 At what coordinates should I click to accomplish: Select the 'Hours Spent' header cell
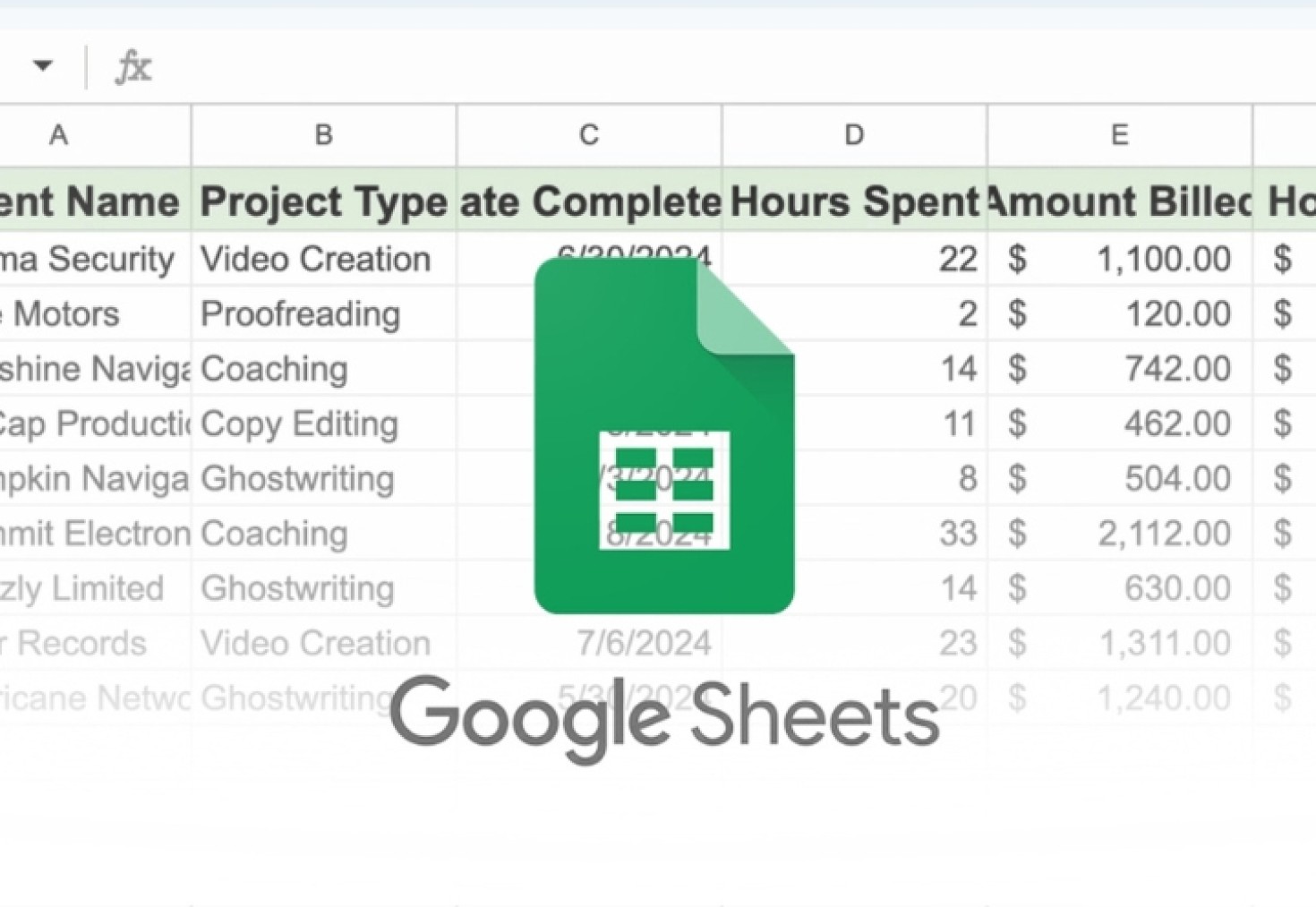coord(854,201)
